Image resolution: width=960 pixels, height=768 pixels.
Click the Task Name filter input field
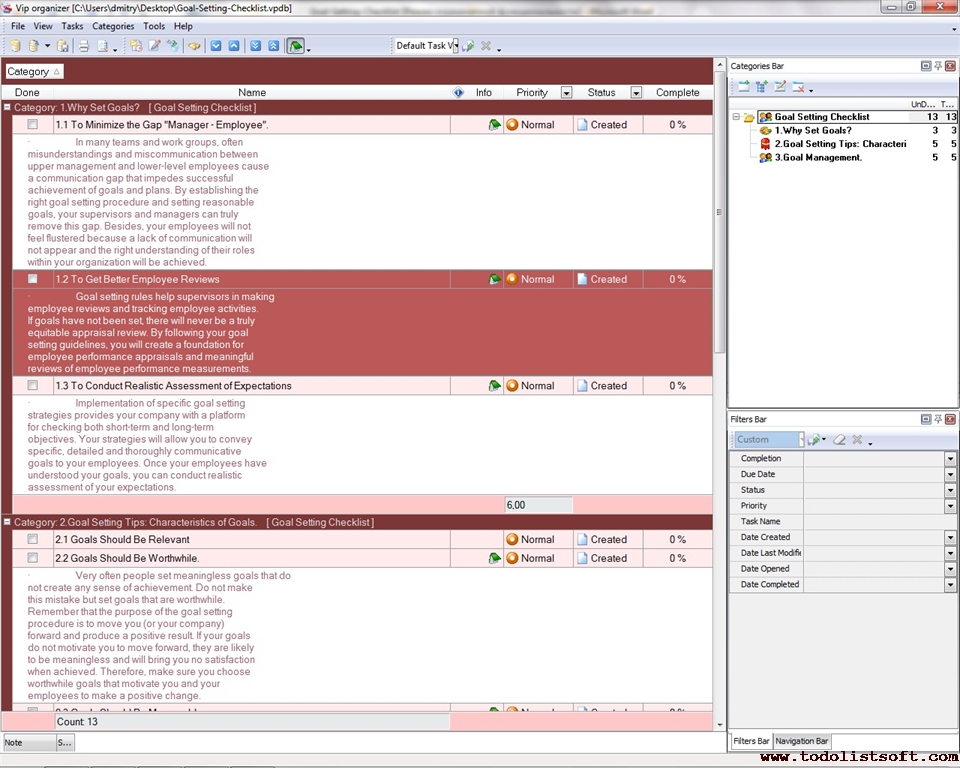coord(873,522)
